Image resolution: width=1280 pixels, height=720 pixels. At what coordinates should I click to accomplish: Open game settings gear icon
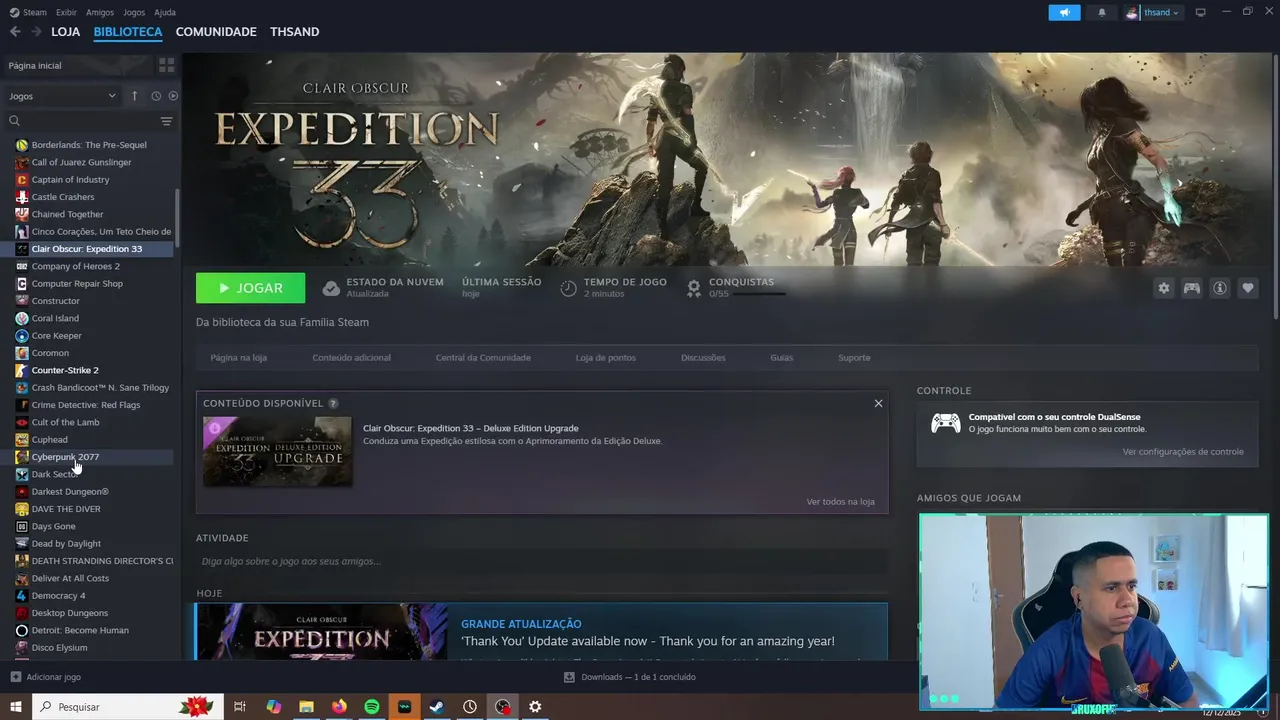click(x=1164, y=288)
